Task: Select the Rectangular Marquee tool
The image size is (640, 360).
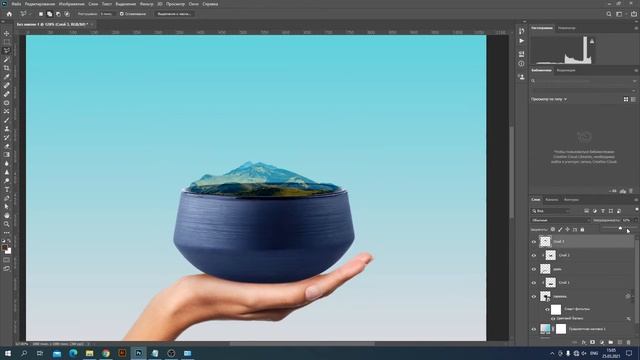Action: click(x=7, y=42)
